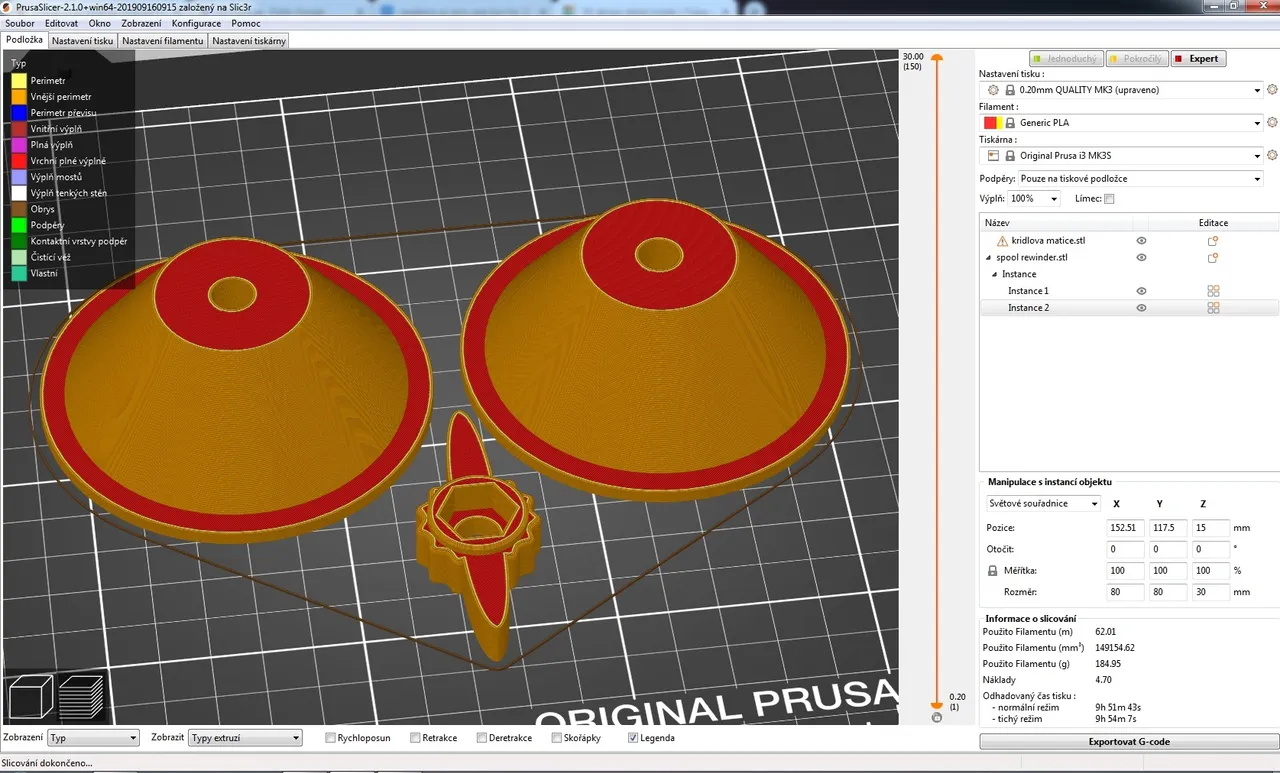Open the Světové souřadnice coordinates dropdown
The height and width of the screenshot is (773, 1280).
[x=1042, y=503]
